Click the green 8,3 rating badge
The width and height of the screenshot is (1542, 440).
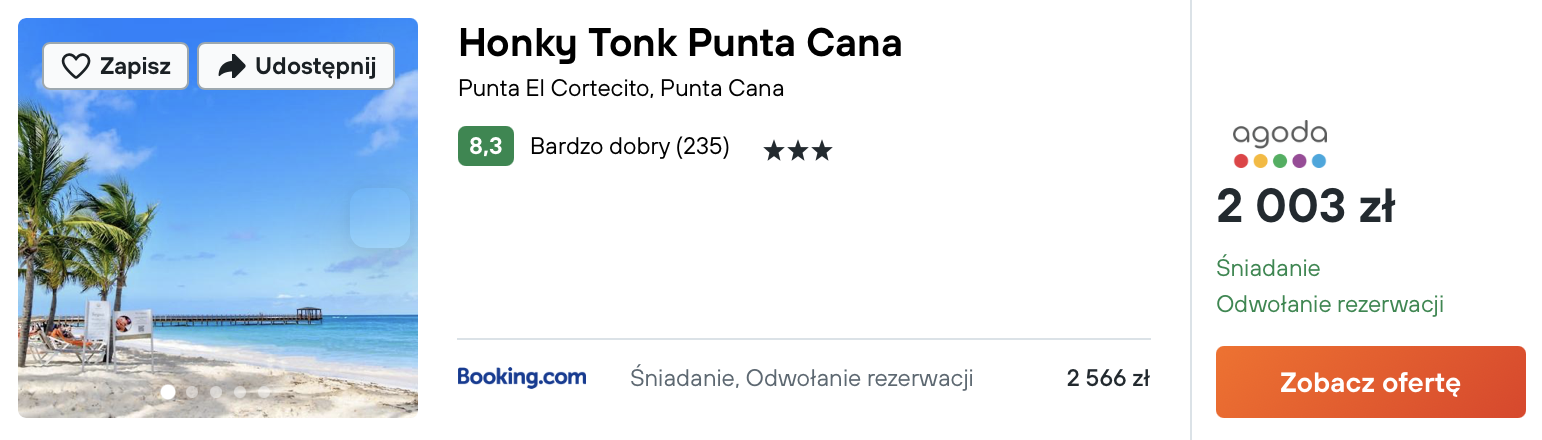[x=485, y=146]
